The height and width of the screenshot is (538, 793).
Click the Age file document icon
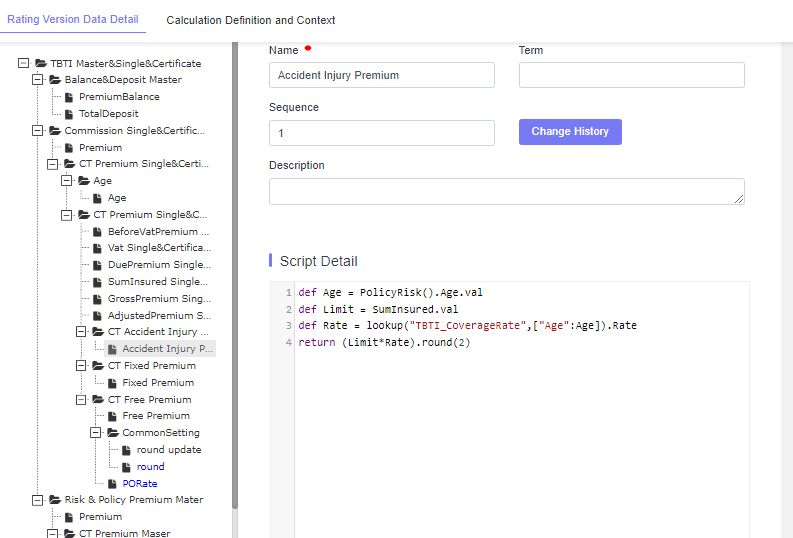pos(98,198)
